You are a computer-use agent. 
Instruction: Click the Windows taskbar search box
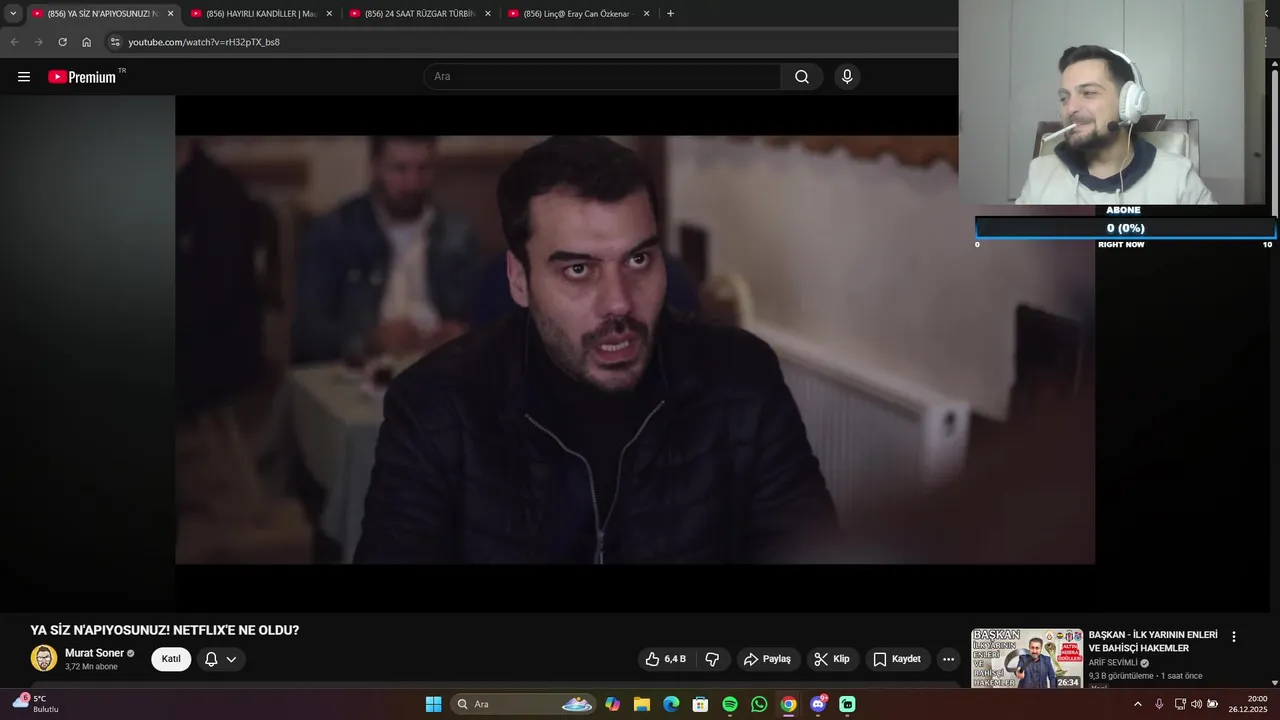pos(523,704)
